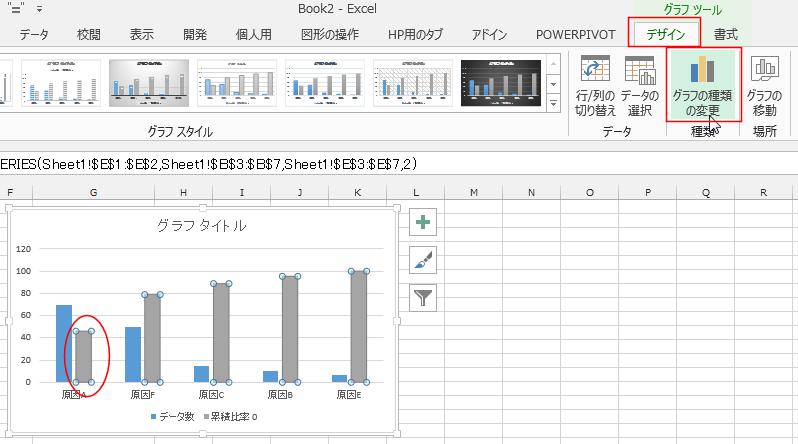
Task: Select column M header
Action: [x=472, y=192]
